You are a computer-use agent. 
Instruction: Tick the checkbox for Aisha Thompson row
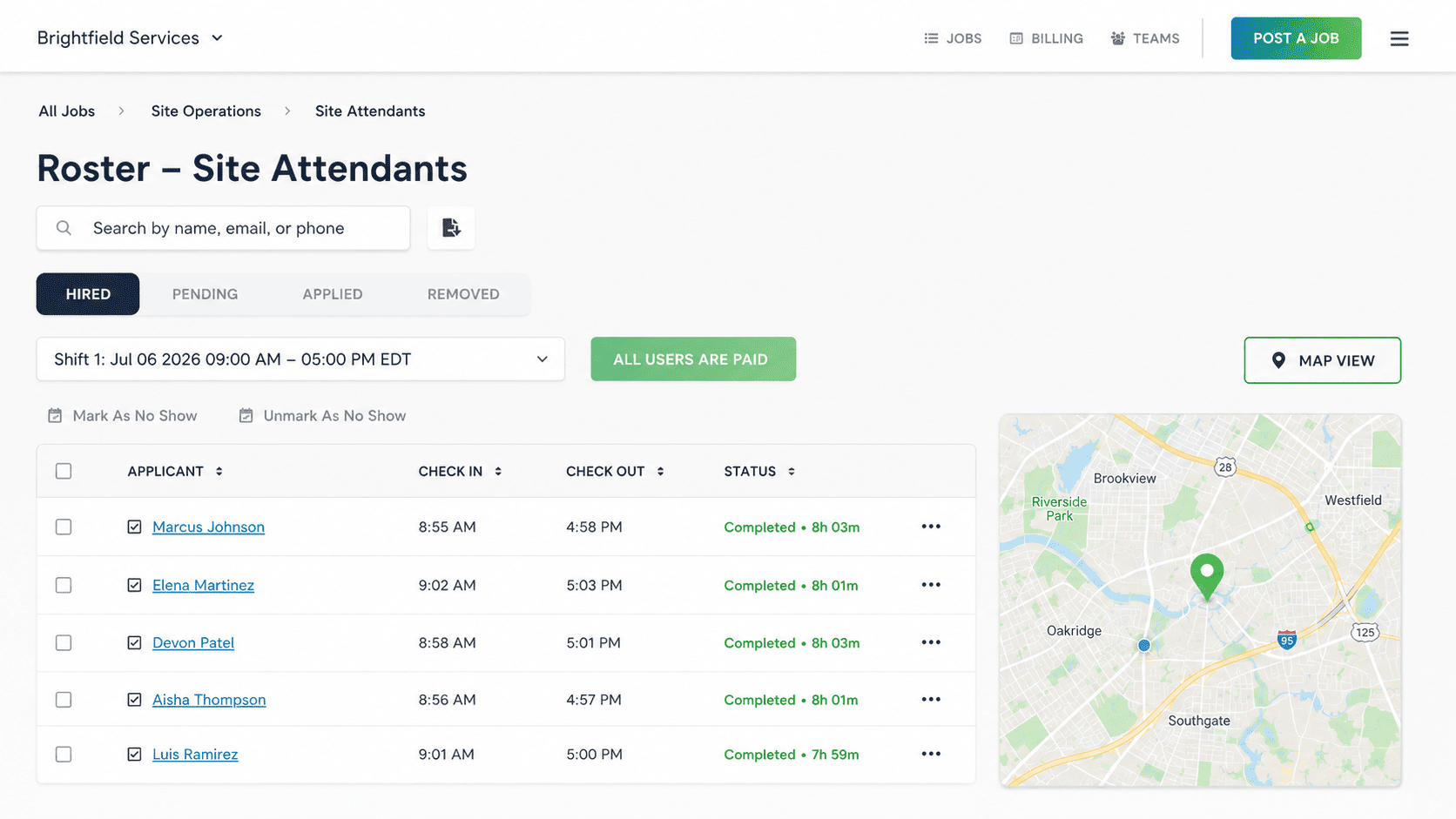pyautogui.click(x=64, y=700)
